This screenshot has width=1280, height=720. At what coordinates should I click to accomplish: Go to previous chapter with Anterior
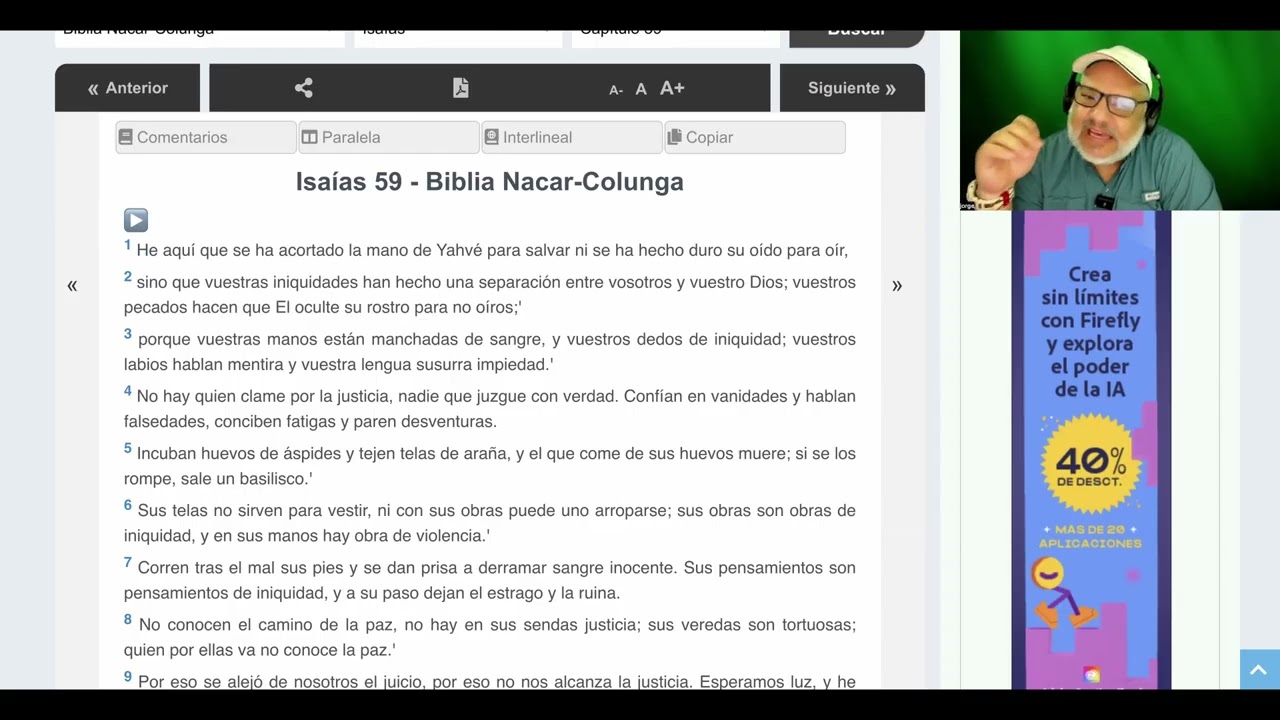pos(127,88)
